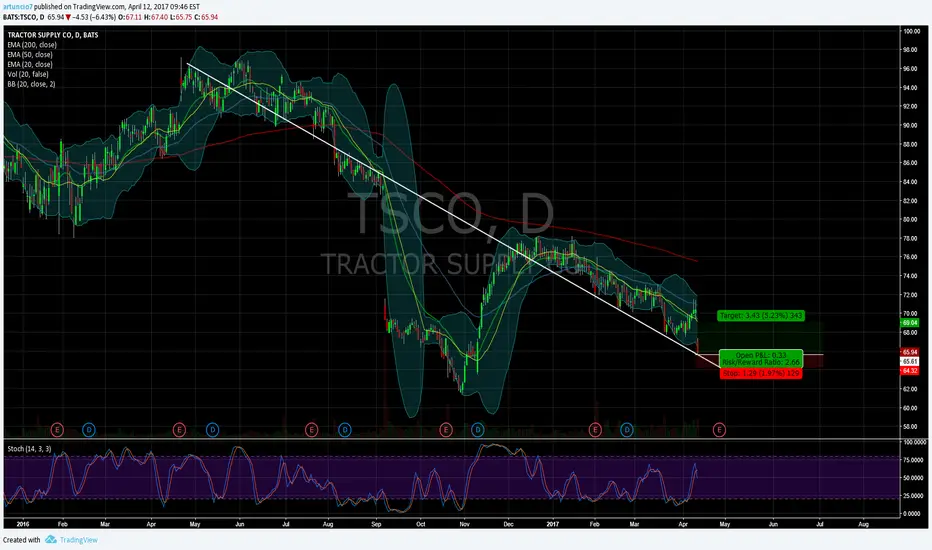This screenshot has width=932, height=550.
Task: Click the Dec label on the time axis
Action: coord(508,524)
